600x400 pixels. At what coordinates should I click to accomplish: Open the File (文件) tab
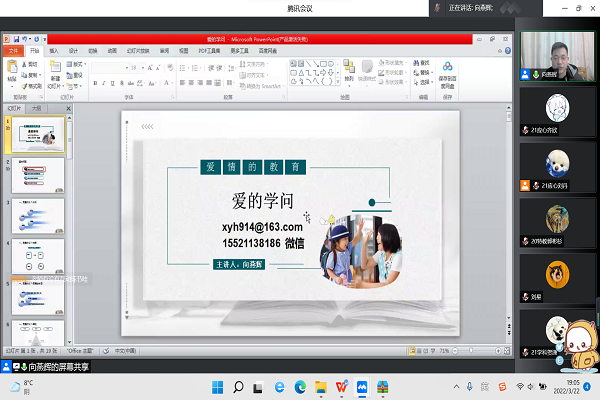pos(13,49)
